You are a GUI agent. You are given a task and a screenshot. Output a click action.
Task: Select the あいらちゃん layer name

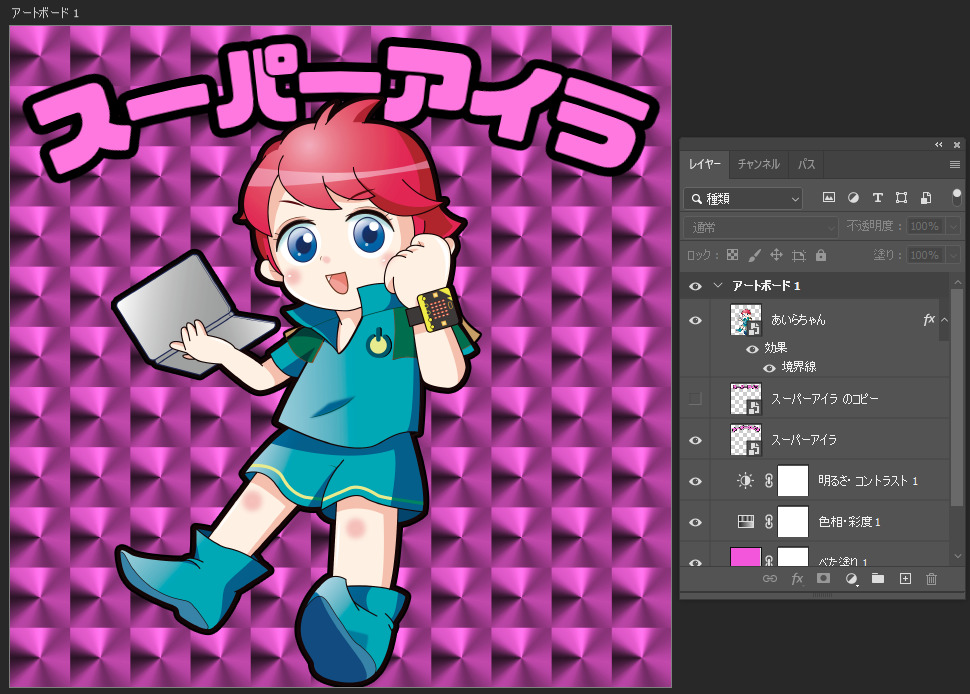pos(798,320)
